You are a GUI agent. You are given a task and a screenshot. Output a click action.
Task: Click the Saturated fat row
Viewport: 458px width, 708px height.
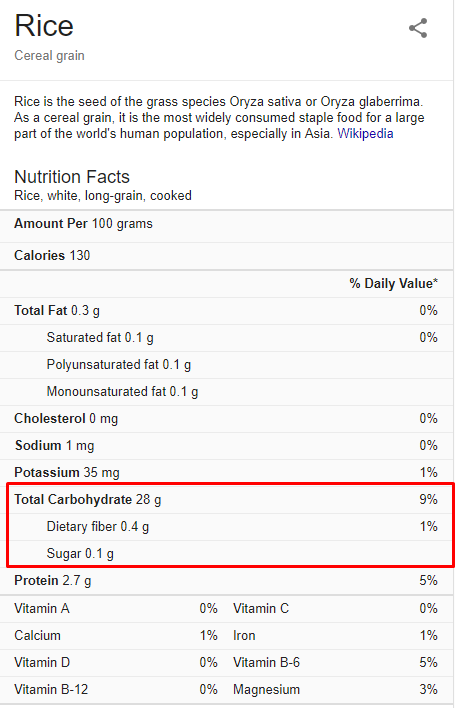(x=227, y=338)
